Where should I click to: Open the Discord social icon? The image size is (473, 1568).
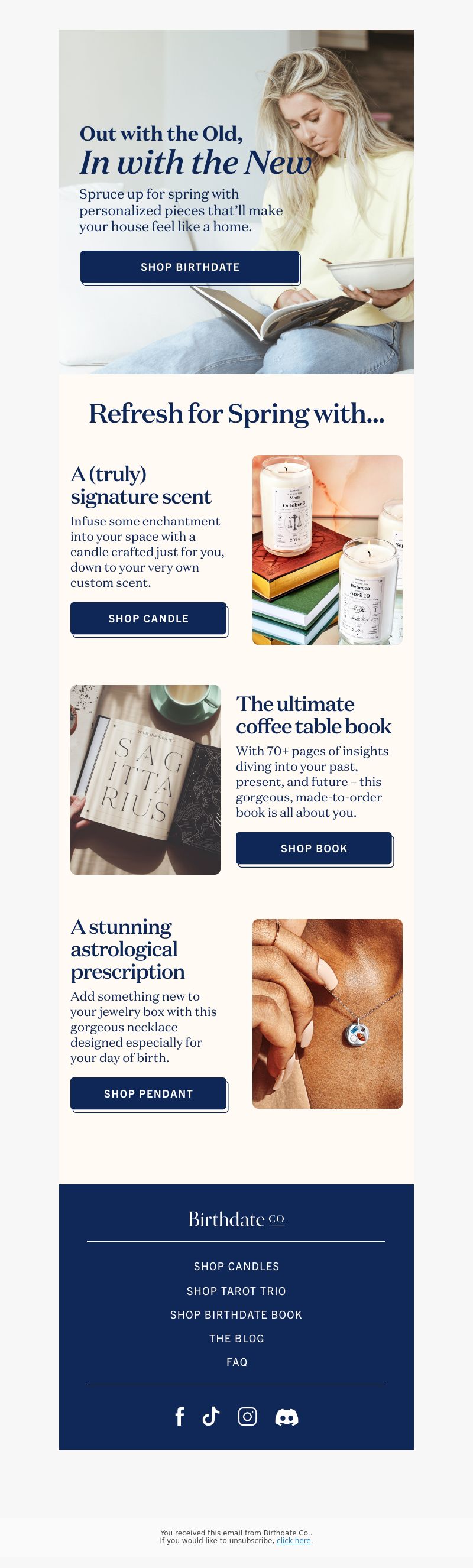(287, 1418)
